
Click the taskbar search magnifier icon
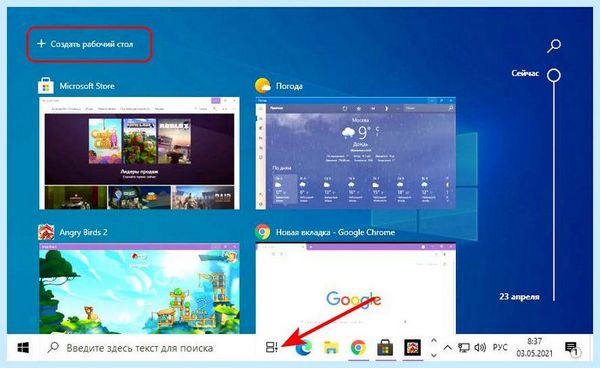point(53,347)
